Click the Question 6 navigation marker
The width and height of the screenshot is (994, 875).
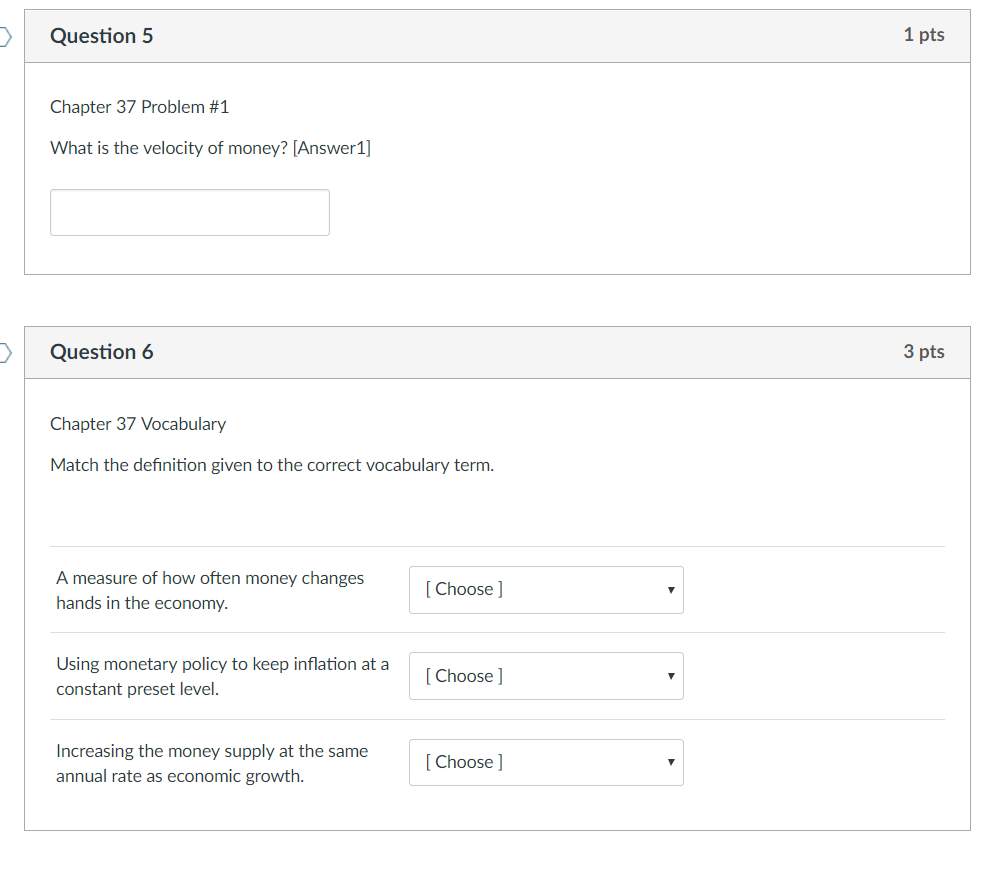pyautogui.click(x=4, y=352)
